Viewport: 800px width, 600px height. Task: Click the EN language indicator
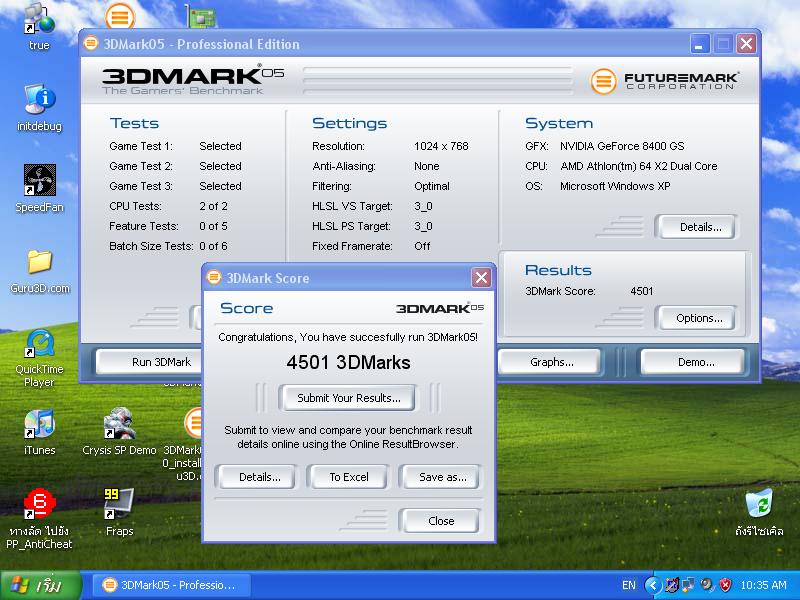click(x=629, y=585)
